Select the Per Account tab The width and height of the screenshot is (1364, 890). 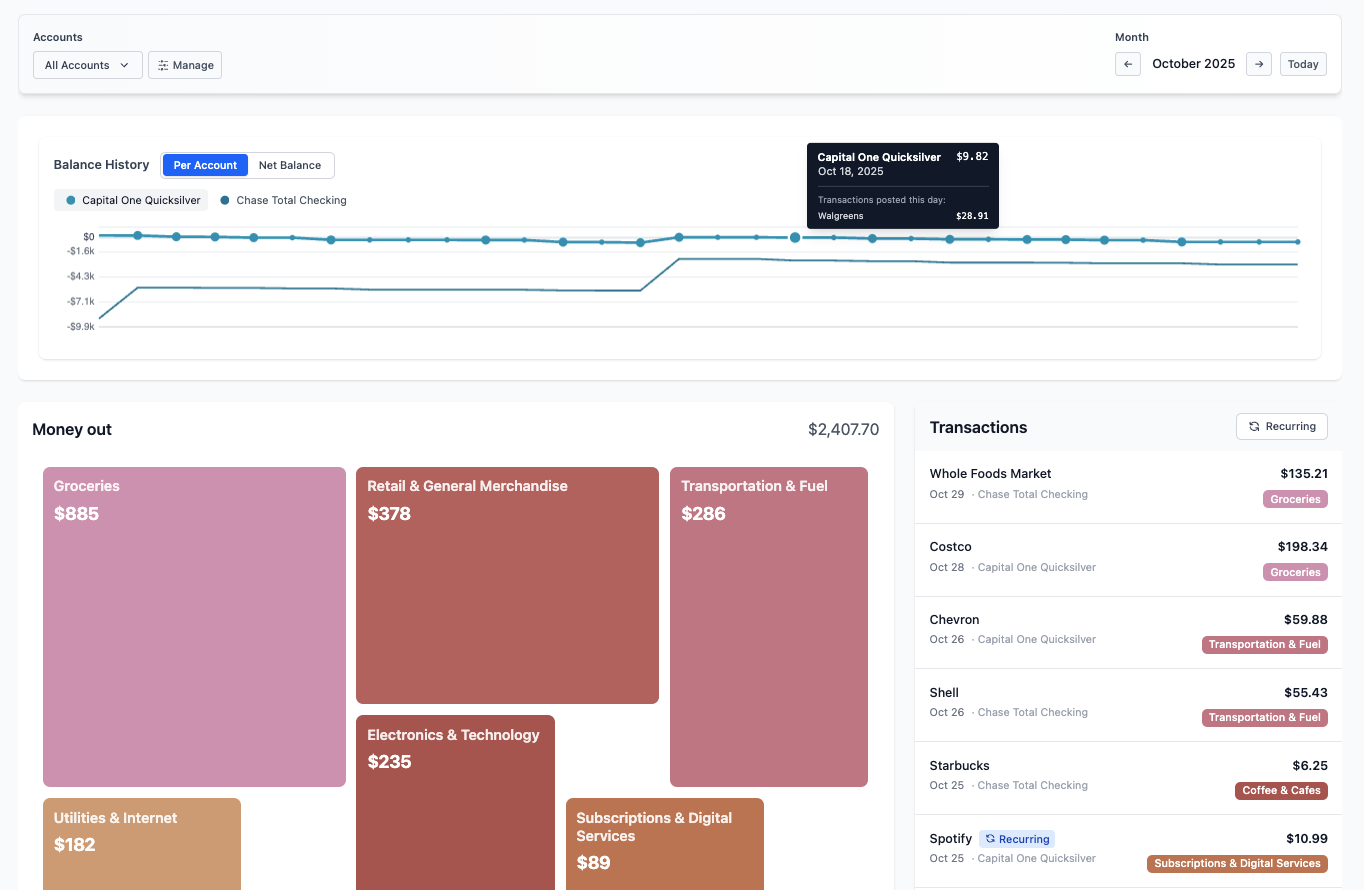(x=205, y=165)
